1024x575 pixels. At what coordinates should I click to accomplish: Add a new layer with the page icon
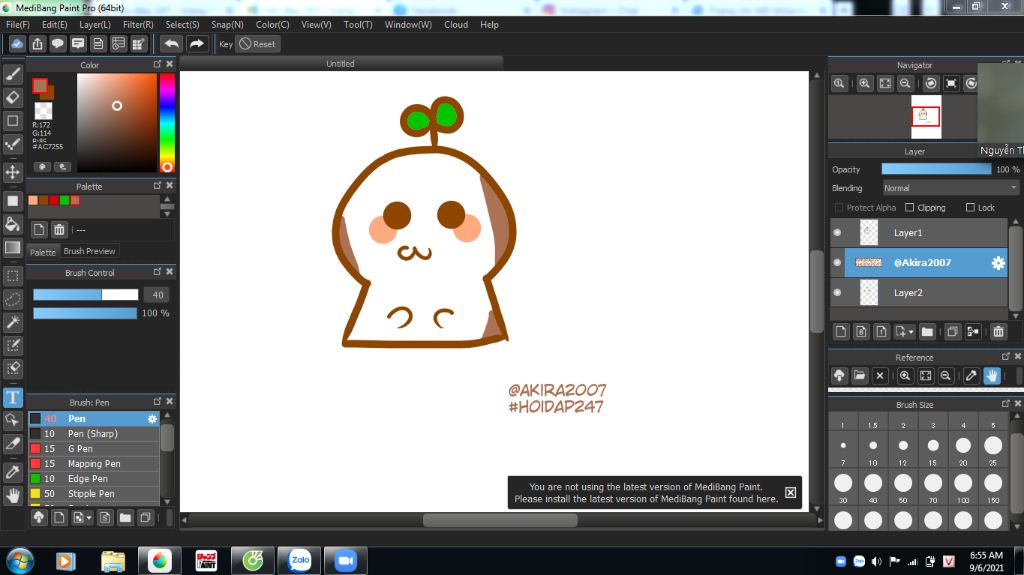pyautogui.click(x=841, y=332)
